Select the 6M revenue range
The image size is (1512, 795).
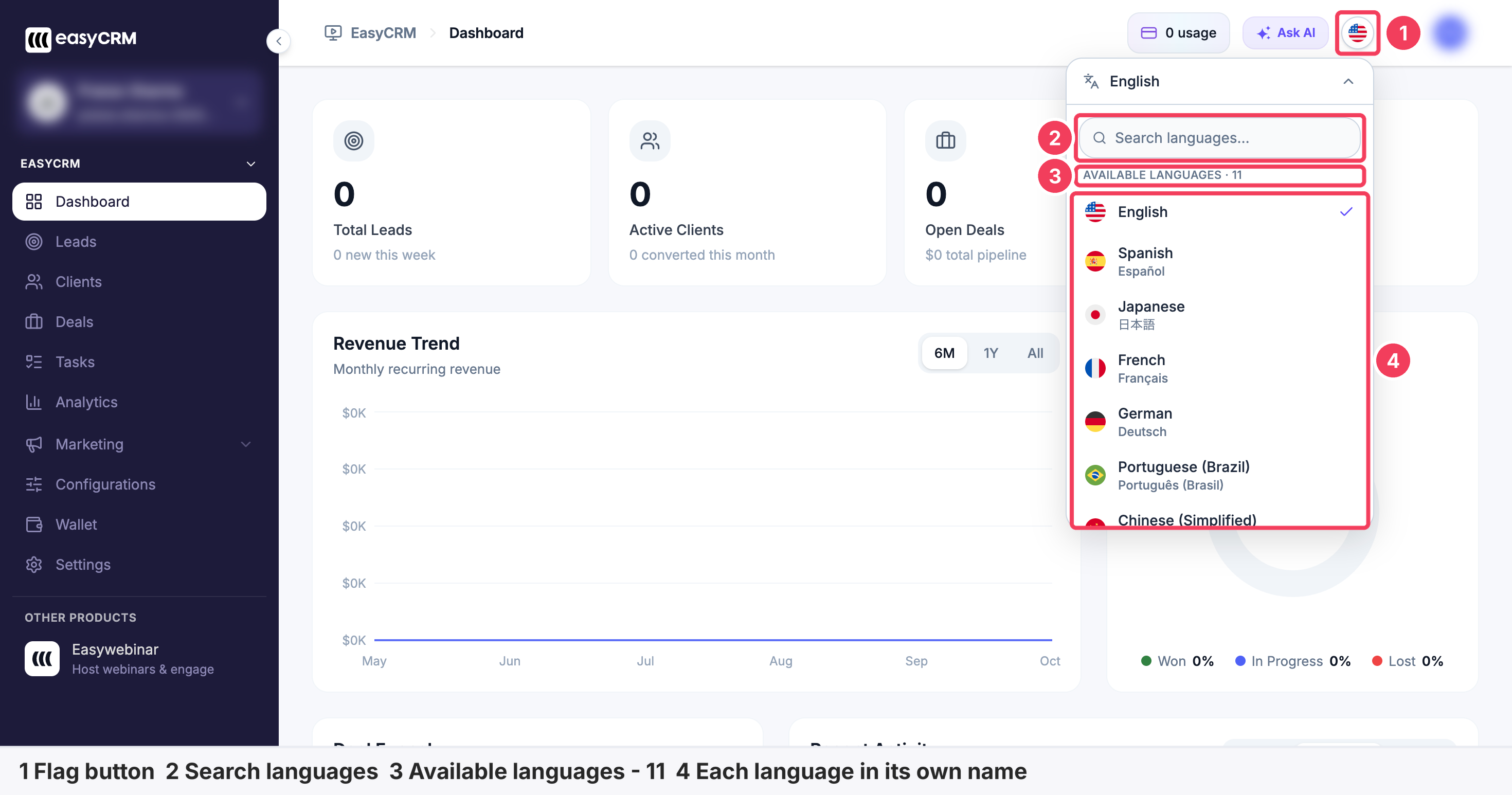[944, 353]
